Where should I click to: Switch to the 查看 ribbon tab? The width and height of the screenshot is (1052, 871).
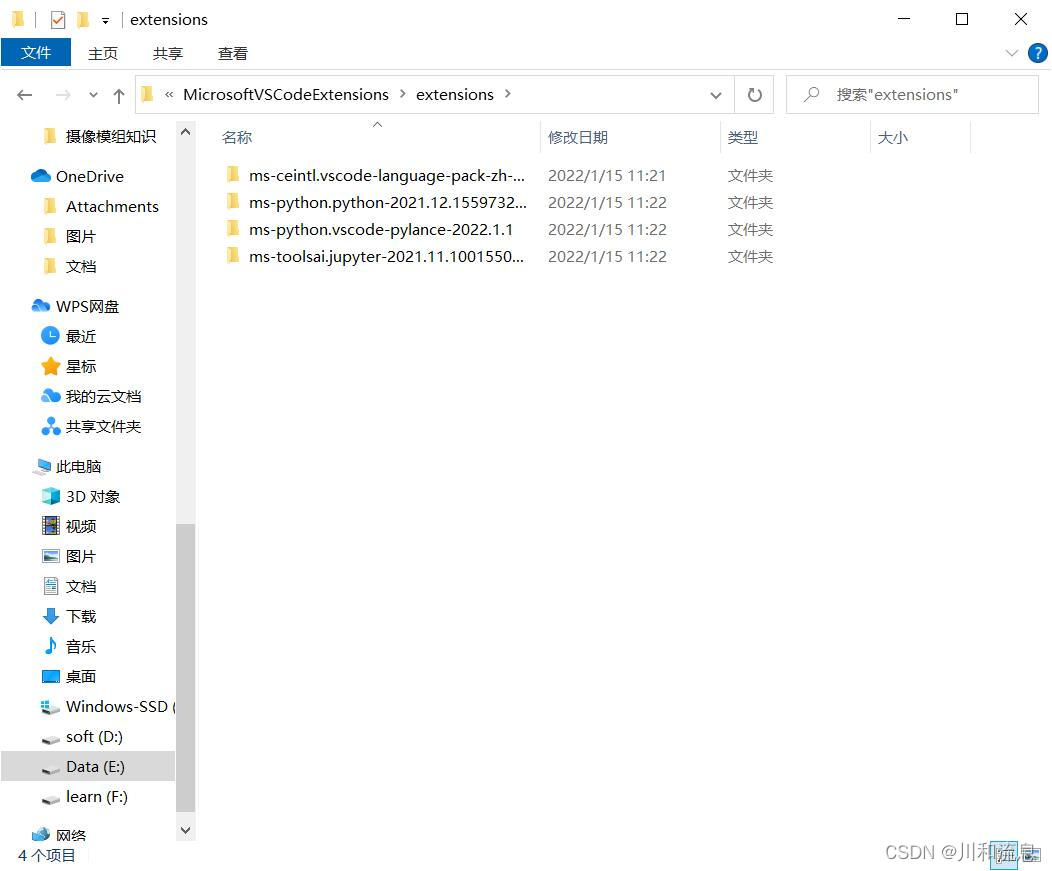pos(233,53)
